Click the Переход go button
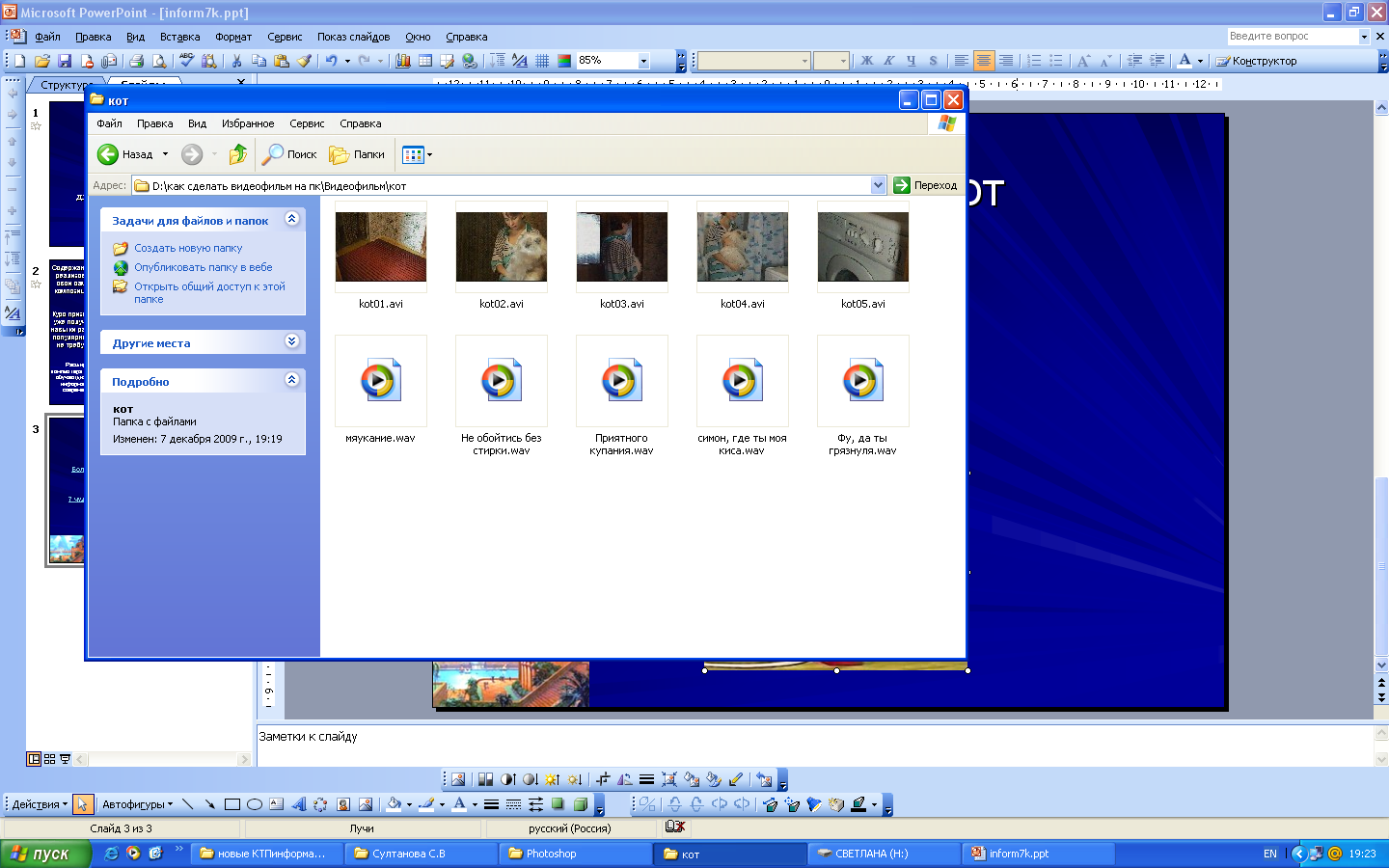Screen dimensions: 1389x868 pos(926,185)
